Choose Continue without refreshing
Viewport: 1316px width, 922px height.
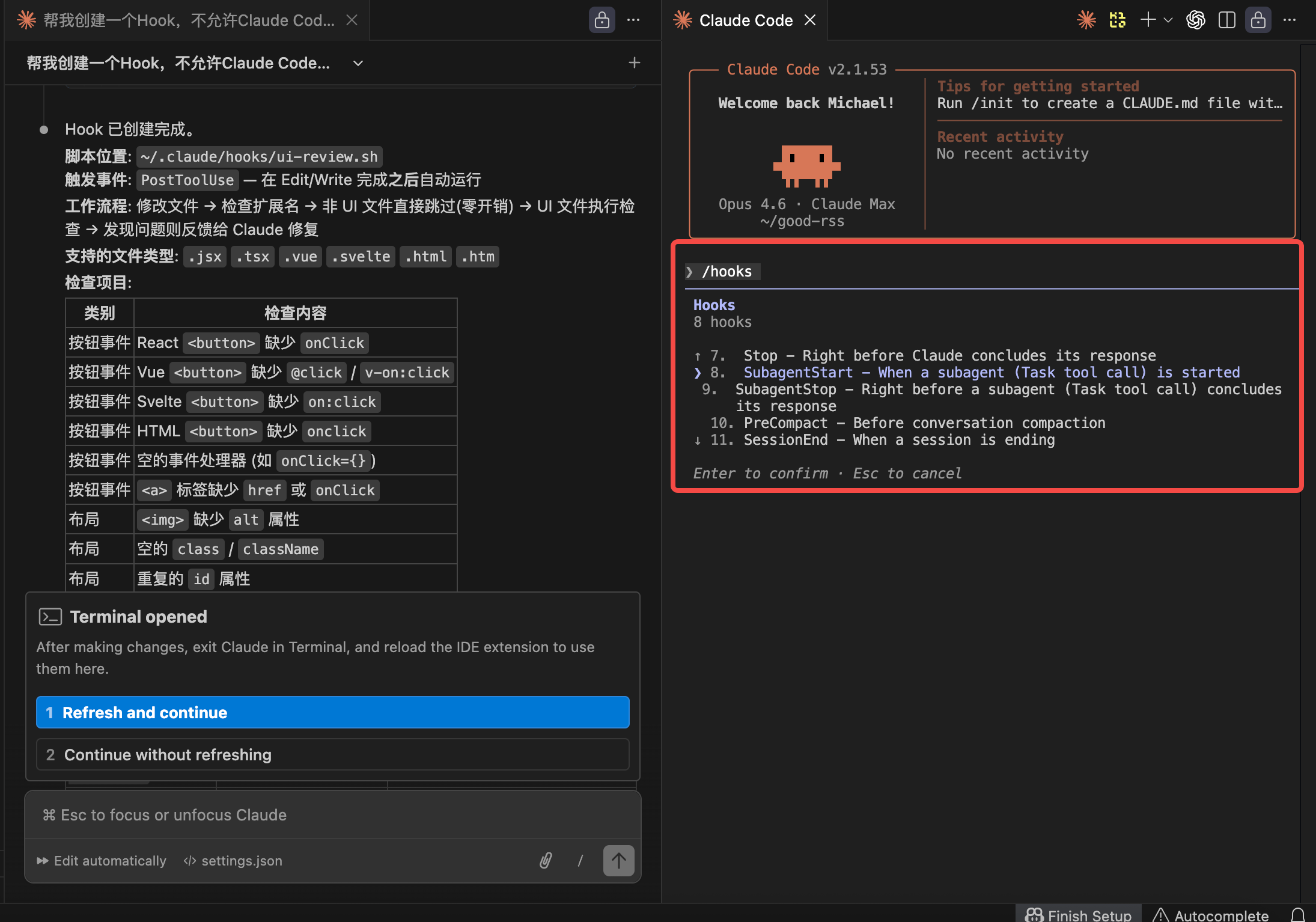click(333, 754)
